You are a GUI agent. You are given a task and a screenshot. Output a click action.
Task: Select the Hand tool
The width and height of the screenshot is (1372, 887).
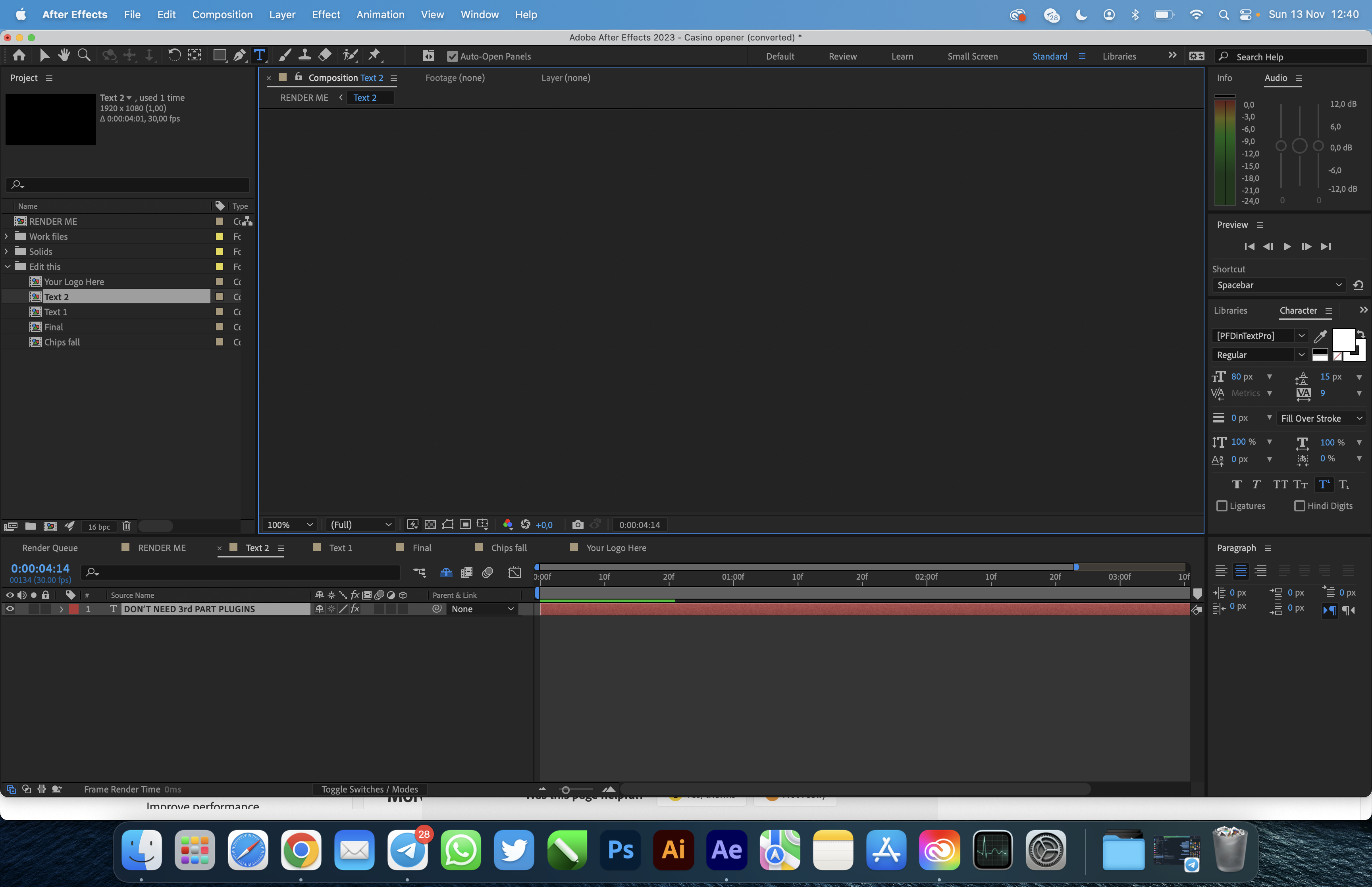pyautogui.click(x=64, y=55)
